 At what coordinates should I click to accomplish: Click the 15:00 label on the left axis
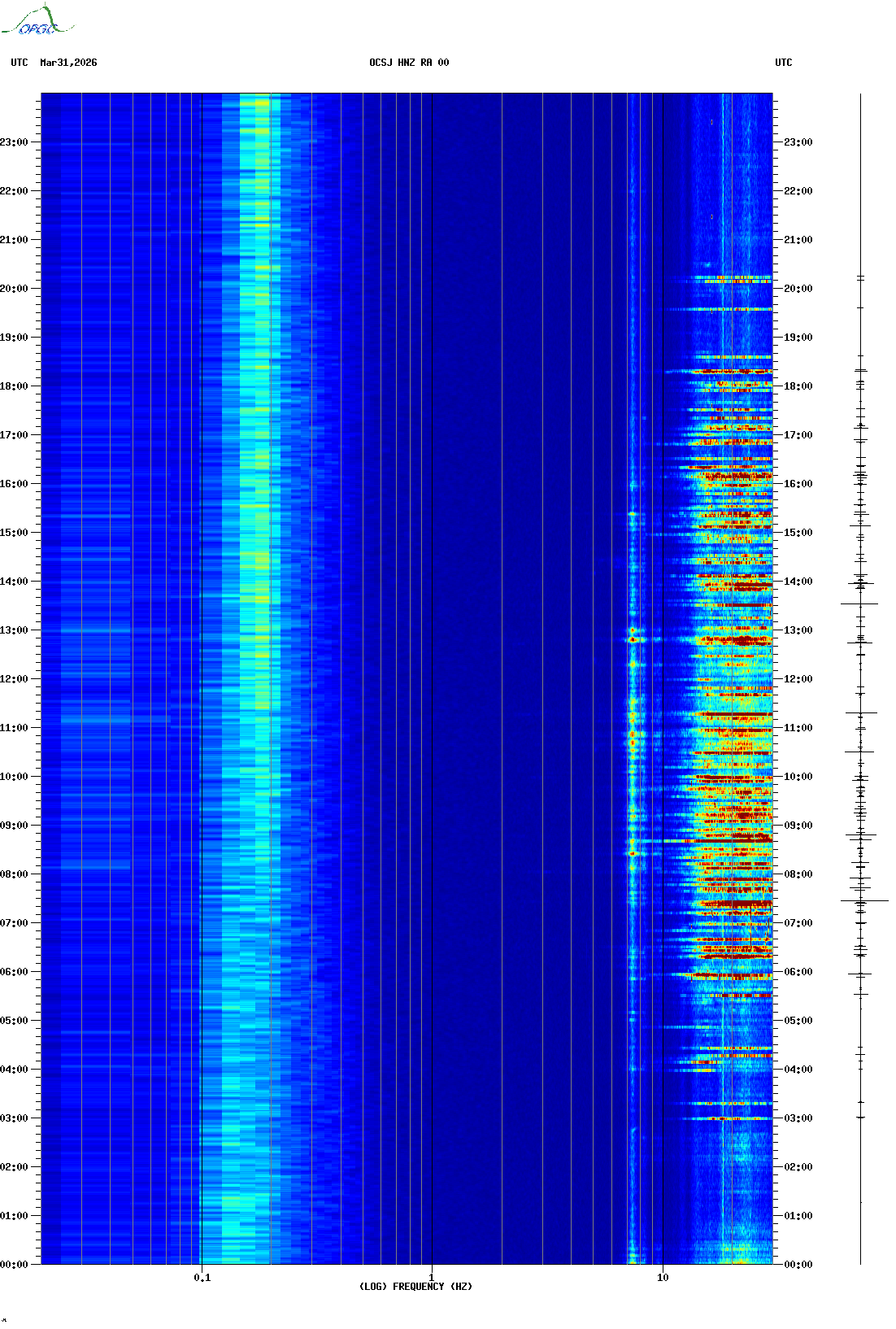pyautogui.click(x=14, y=533)
